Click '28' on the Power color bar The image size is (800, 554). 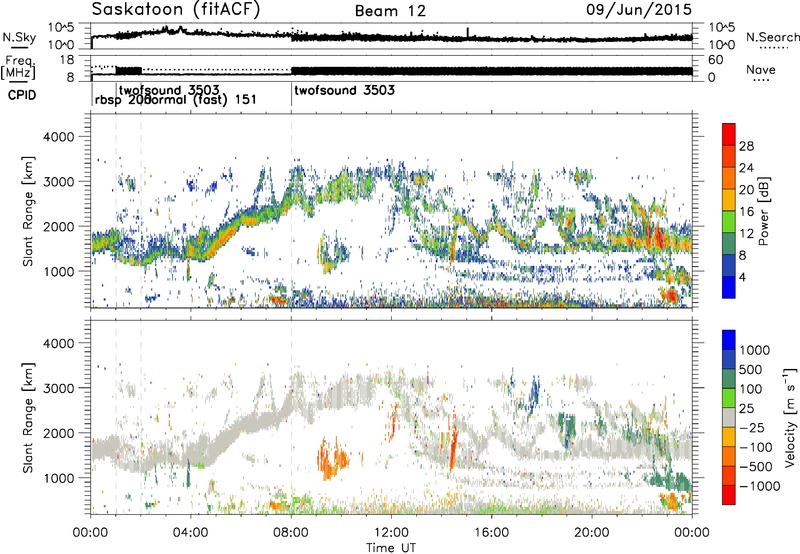[746, 146]
